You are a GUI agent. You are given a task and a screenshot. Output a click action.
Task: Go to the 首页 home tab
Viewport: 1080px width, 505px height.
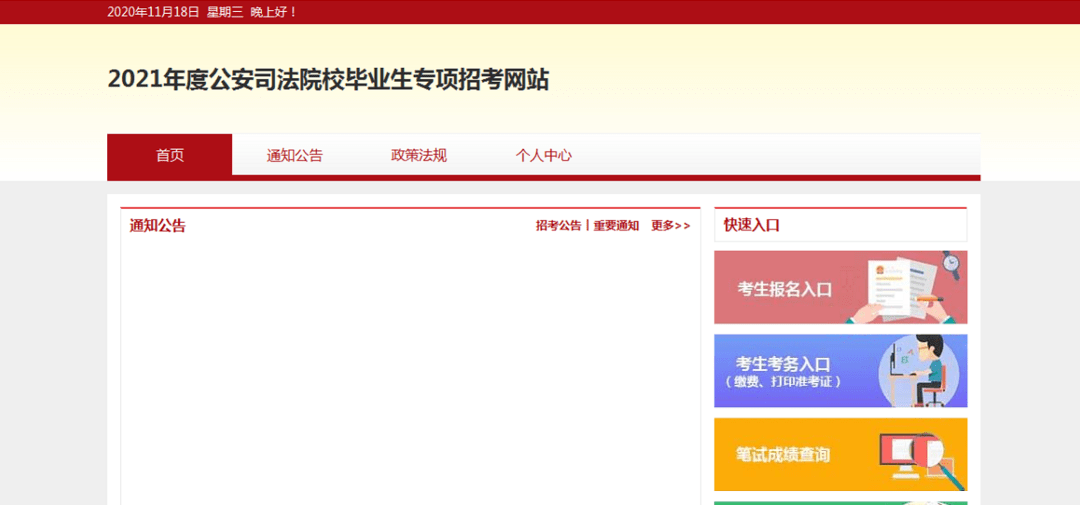coord(170,155)
